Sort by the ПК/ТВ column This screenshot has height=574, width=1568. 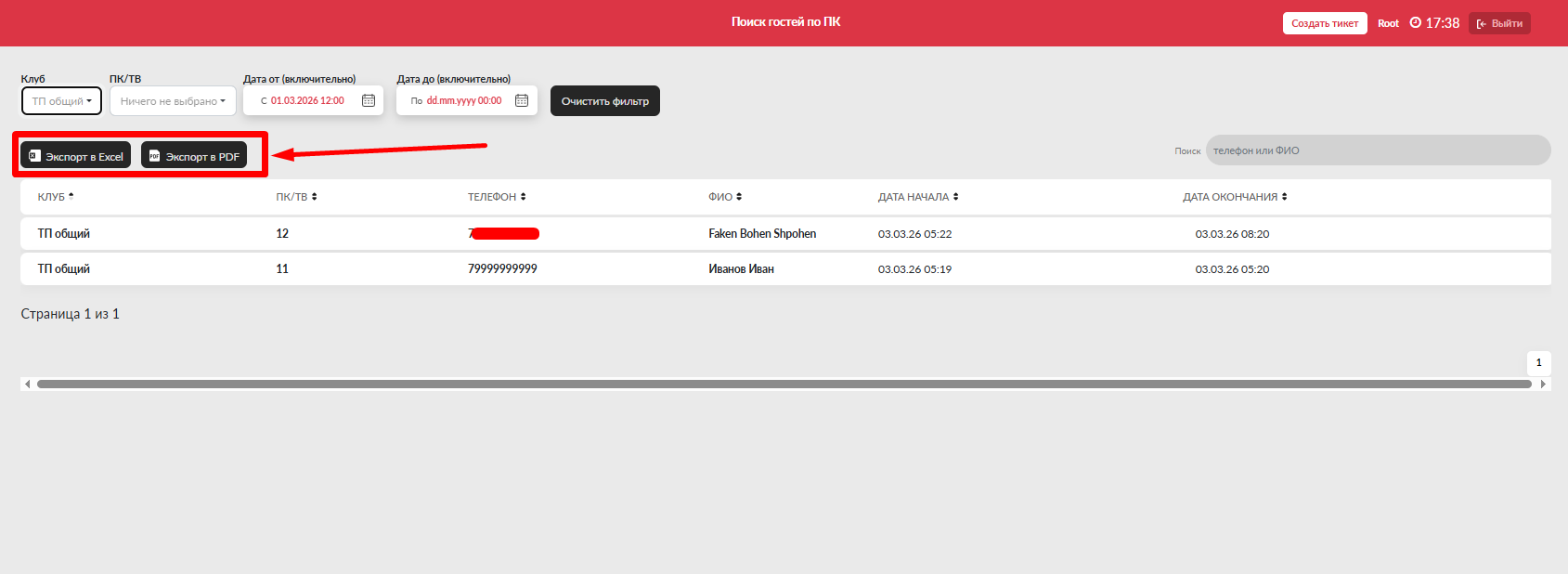click(296, 197)
